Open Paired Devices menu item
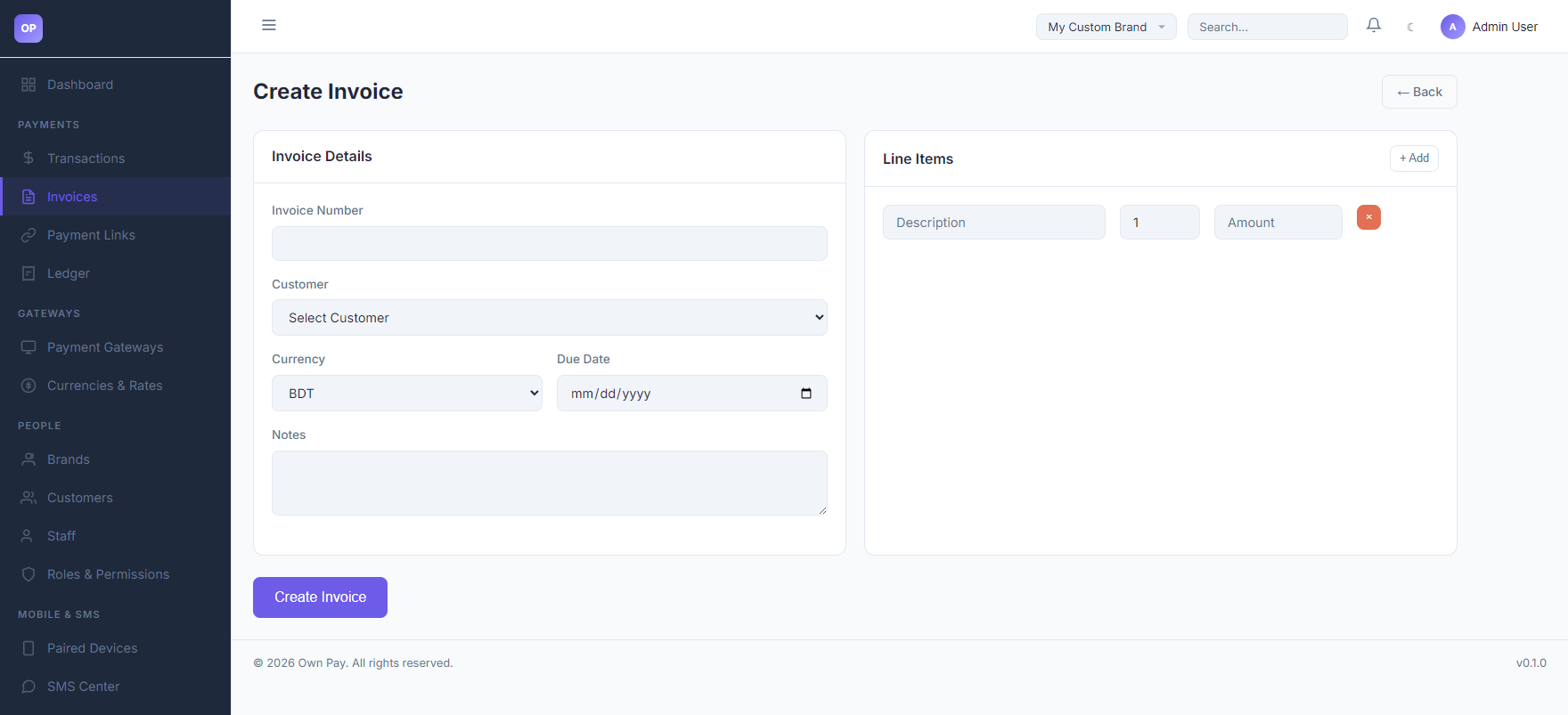Viewport: 1568px width, 715px height. [116, 648]
